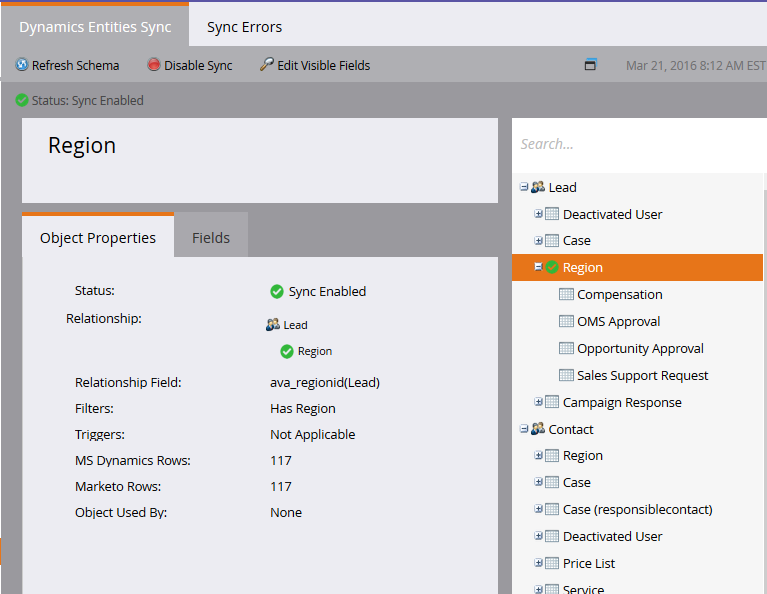The width and height of the screenshot is (767, 594).
Task: Click the Contact label in entity tree
Action: (x=571, y=429)
